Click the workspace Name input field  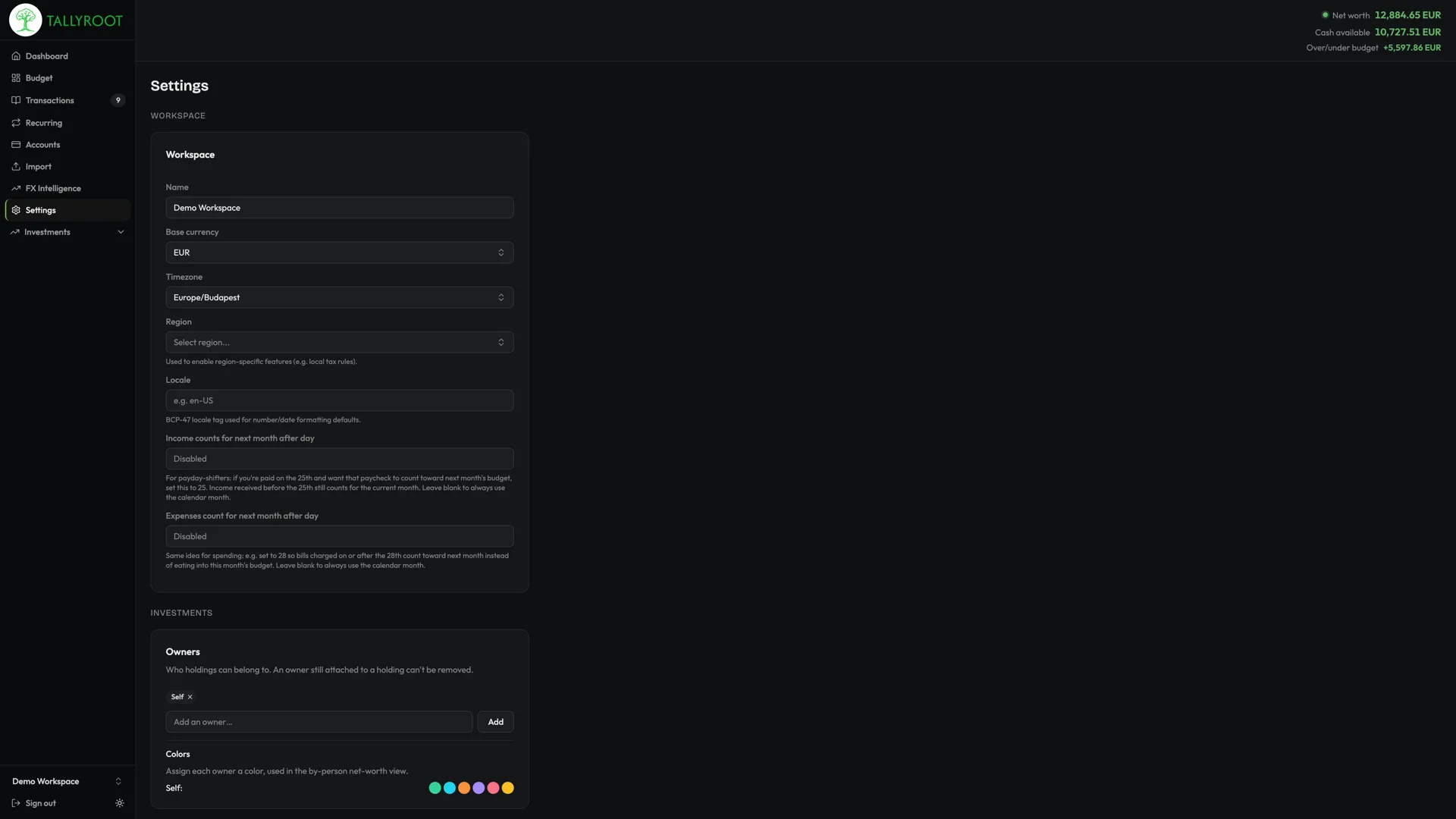[340, 208]
